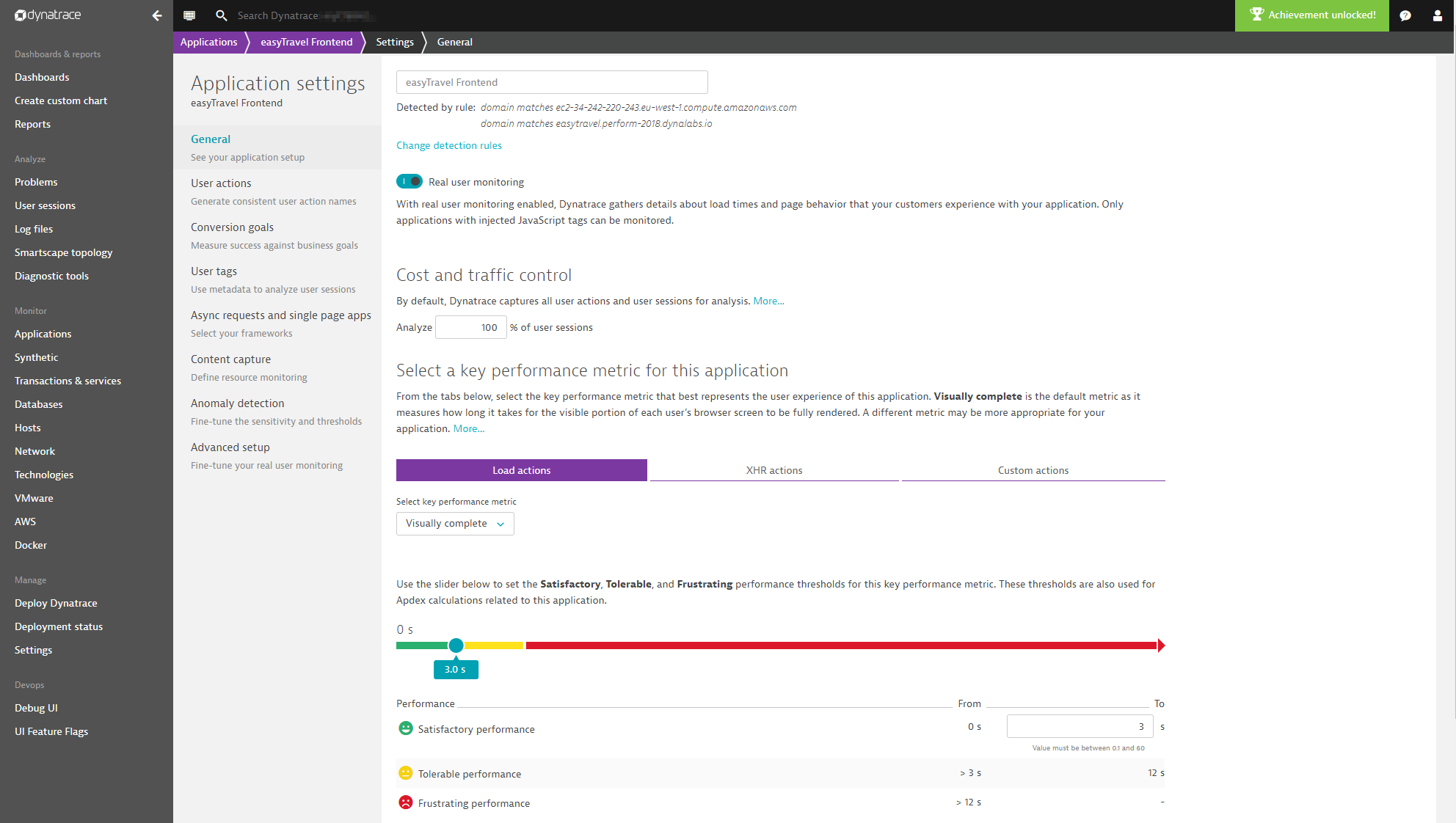Open User actions settings section
1456x823 pixels.
(x=277, y=191)
